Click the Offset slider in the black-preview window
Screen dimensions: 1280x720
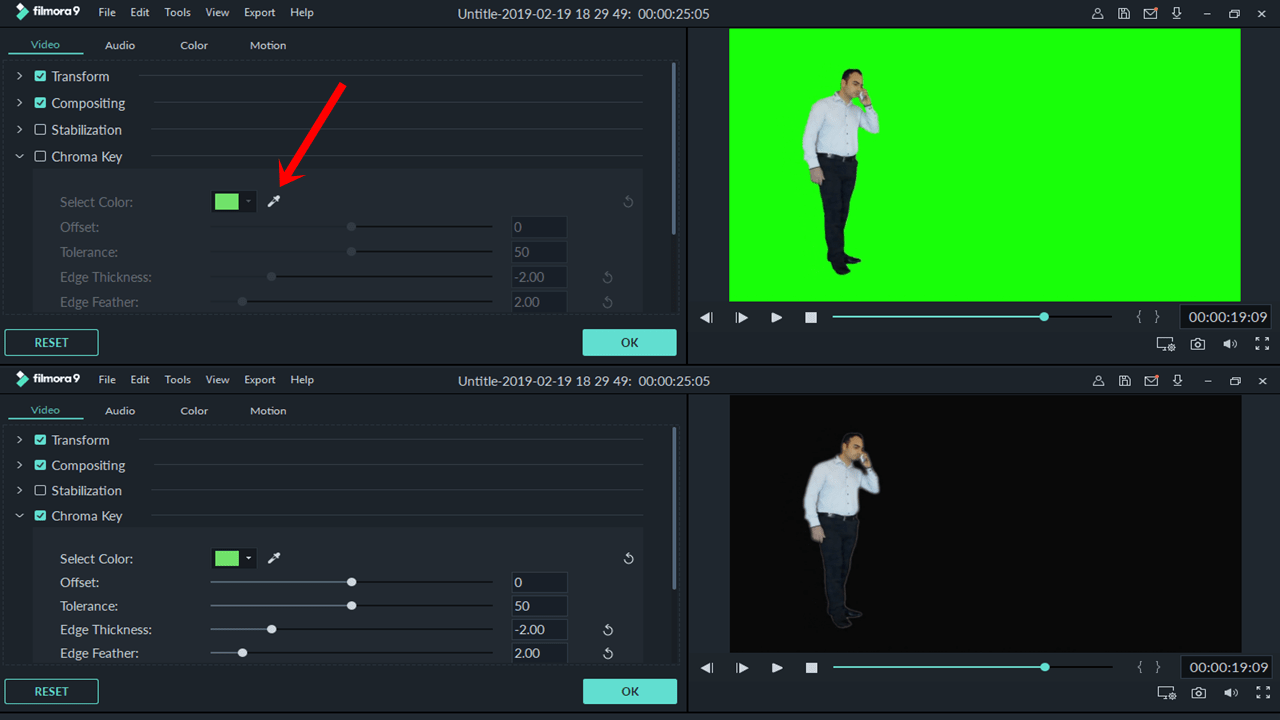coord(351,582)
